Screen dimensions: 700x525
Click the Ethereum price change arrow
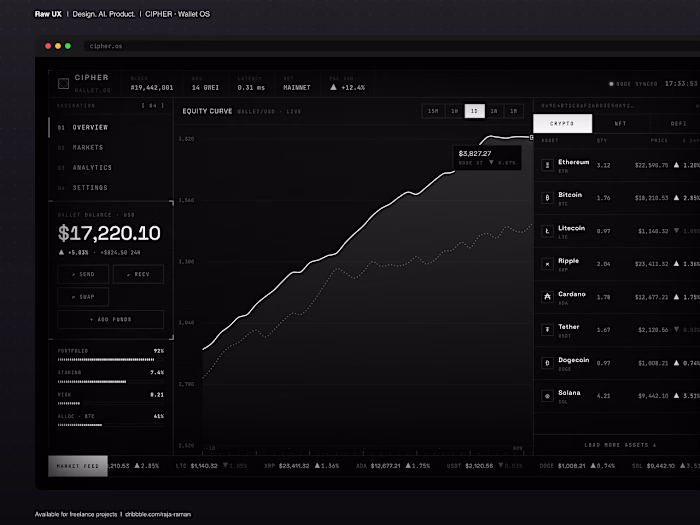point(676,165)
